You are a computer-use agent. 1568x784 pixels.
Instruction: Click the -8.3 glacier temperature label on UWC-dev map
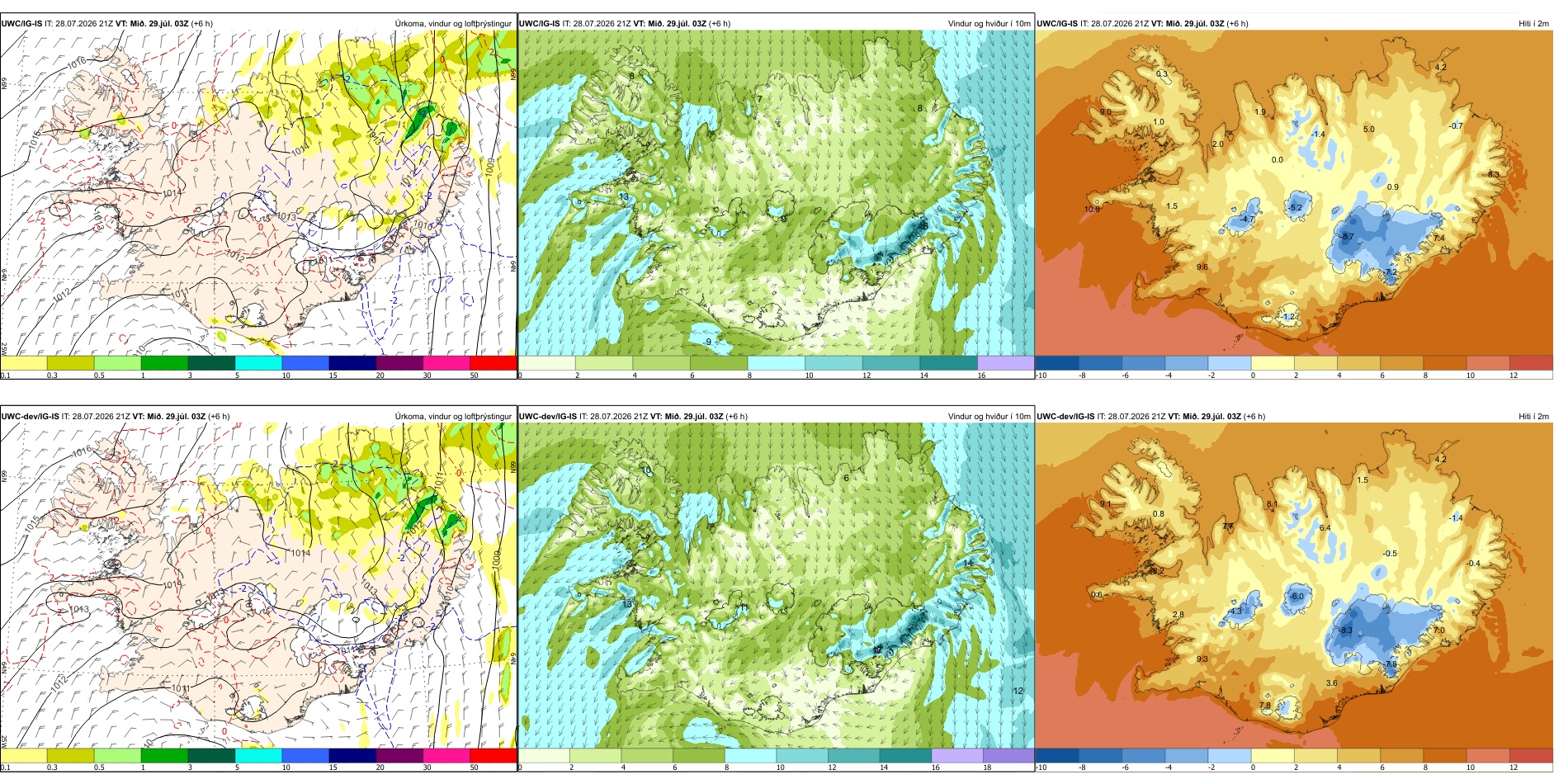[x=1344, y=631]
